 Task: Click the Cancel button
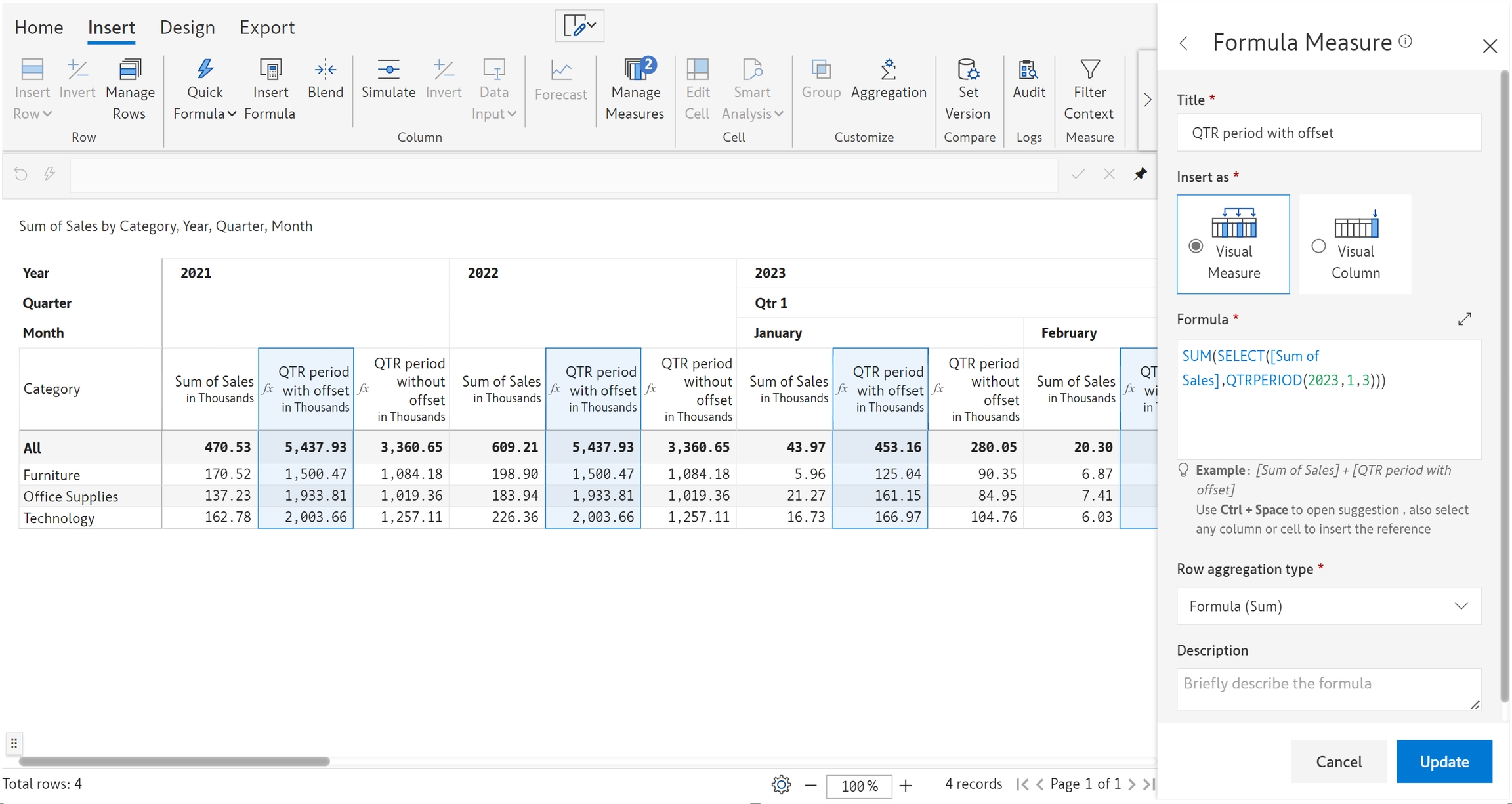(x=1339, y=761)
